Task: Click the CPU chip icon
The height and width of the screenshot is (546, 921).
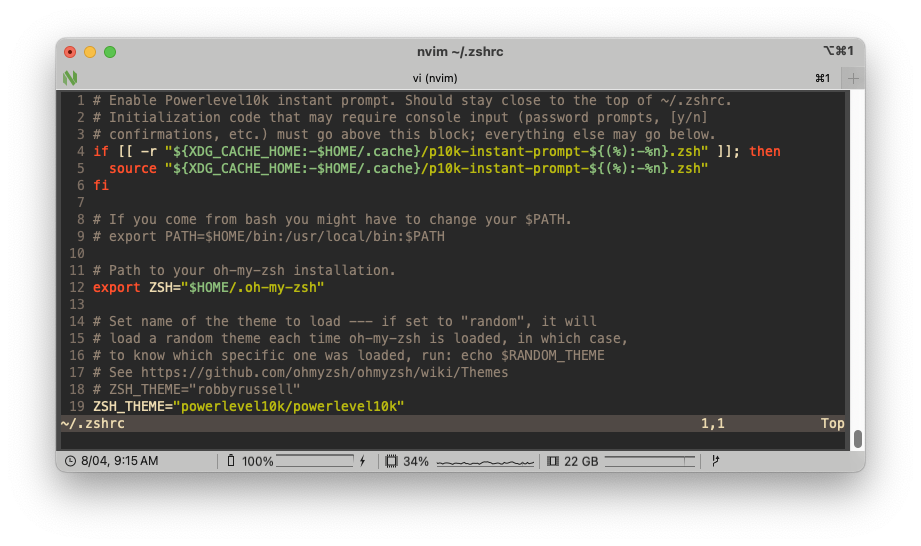Action: point(391,461)
